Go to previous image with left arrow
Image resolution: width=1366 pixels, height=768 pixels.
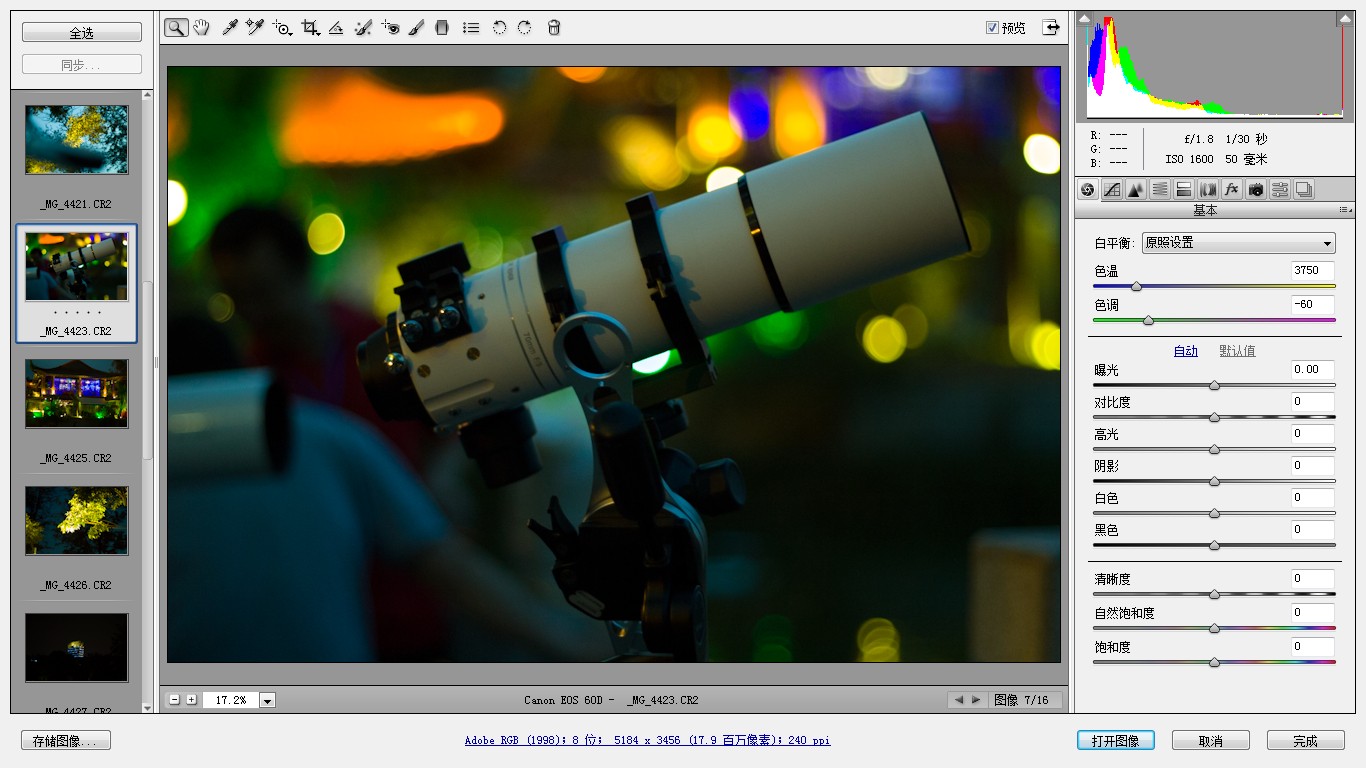click(x=959, y=700)
